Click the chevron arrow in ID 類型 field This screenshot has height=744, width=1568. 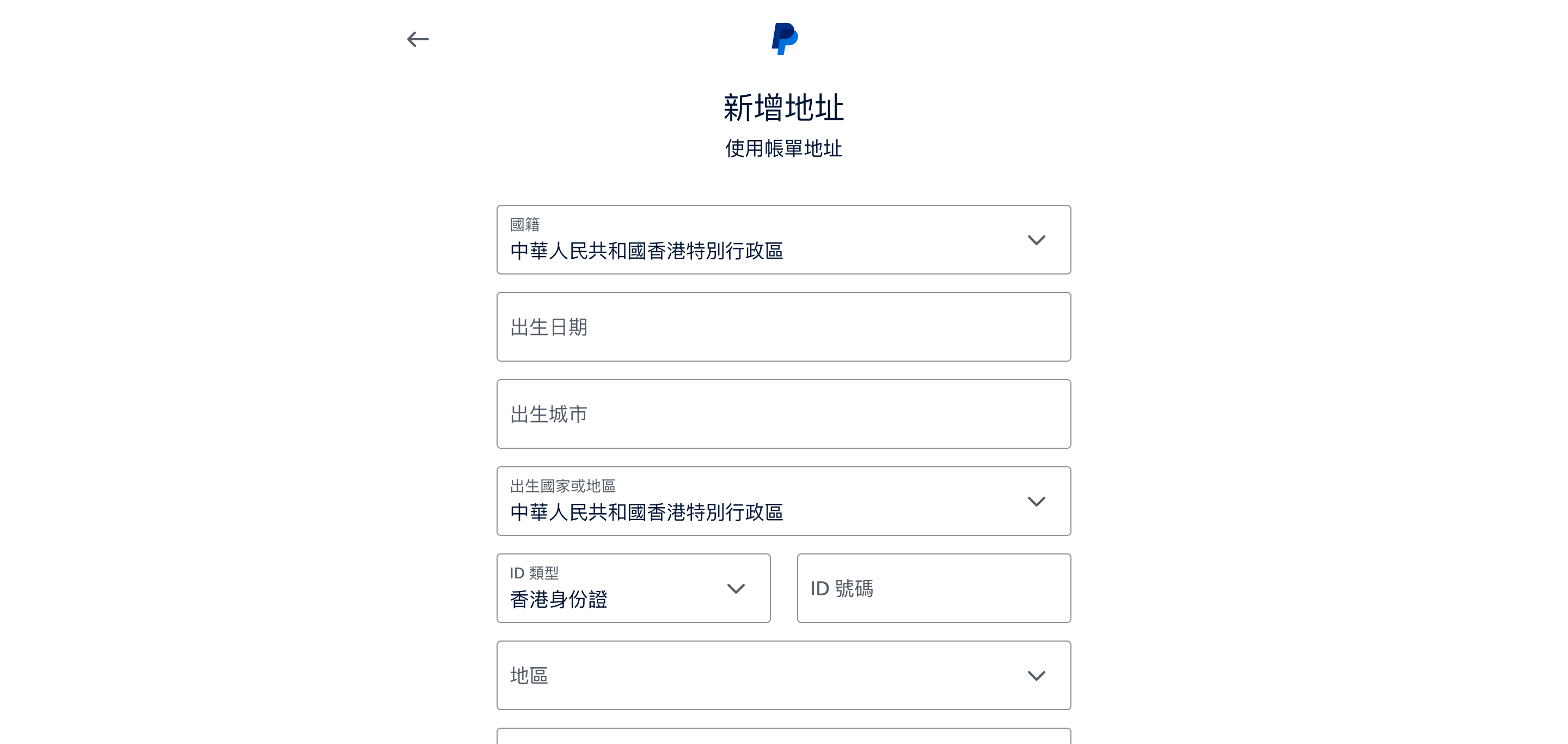point(736,588)
